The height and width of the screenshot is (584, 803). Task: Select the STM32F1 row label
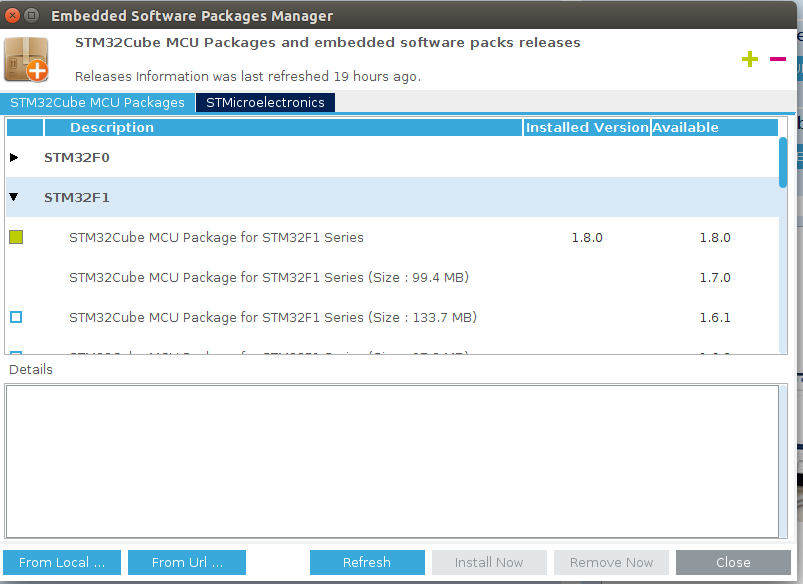click(x=77, y=197)
